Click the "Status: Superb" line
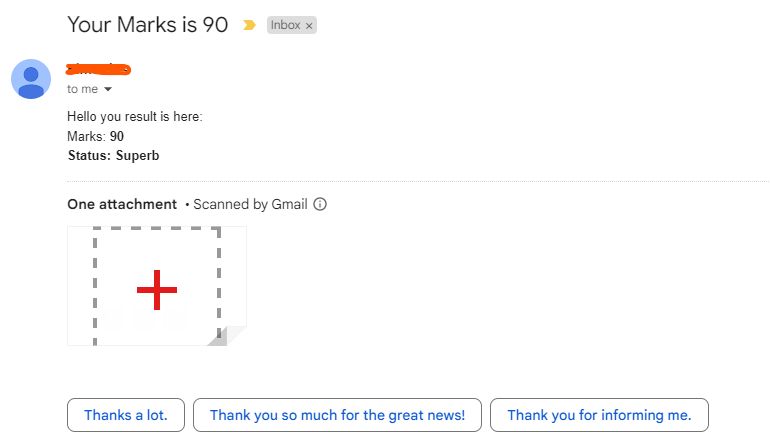The image size is (770, 443). (x=113, y=155)
